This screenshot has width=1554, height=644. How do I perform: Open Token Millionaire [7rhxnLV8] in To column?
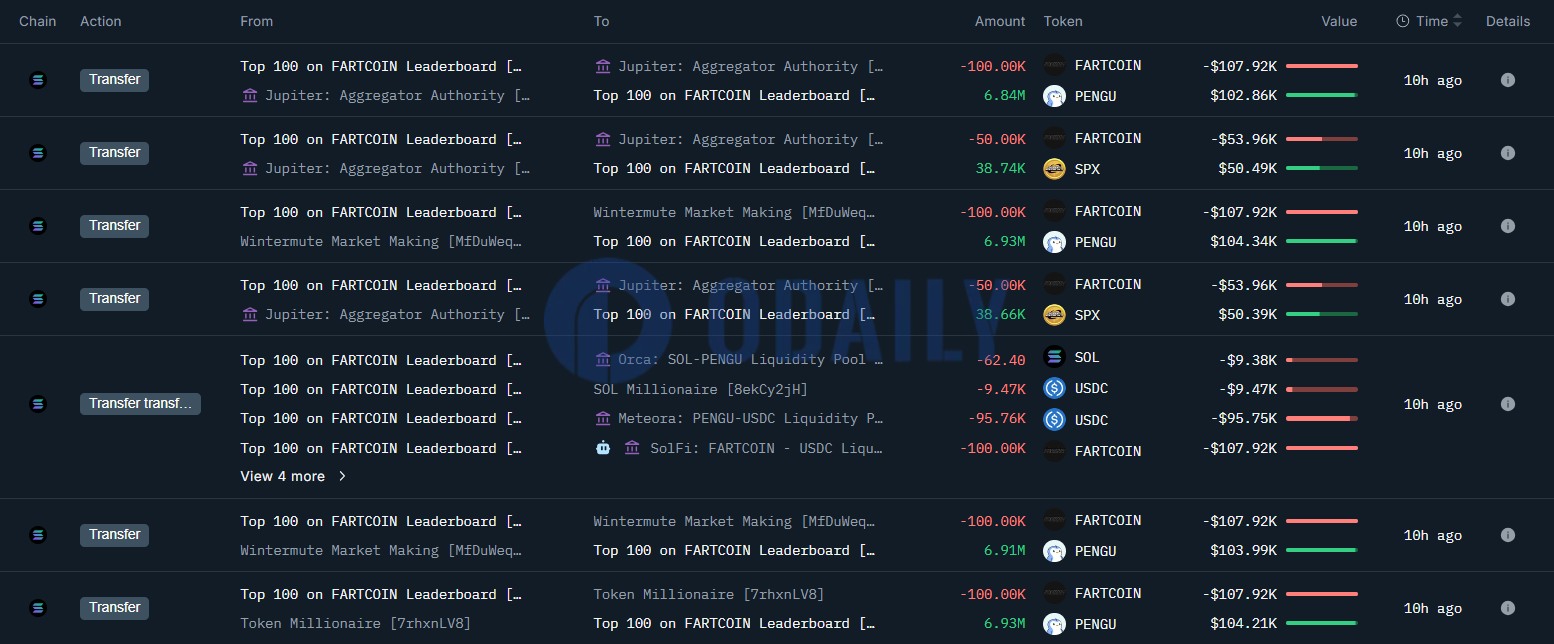tap(708, 594)
